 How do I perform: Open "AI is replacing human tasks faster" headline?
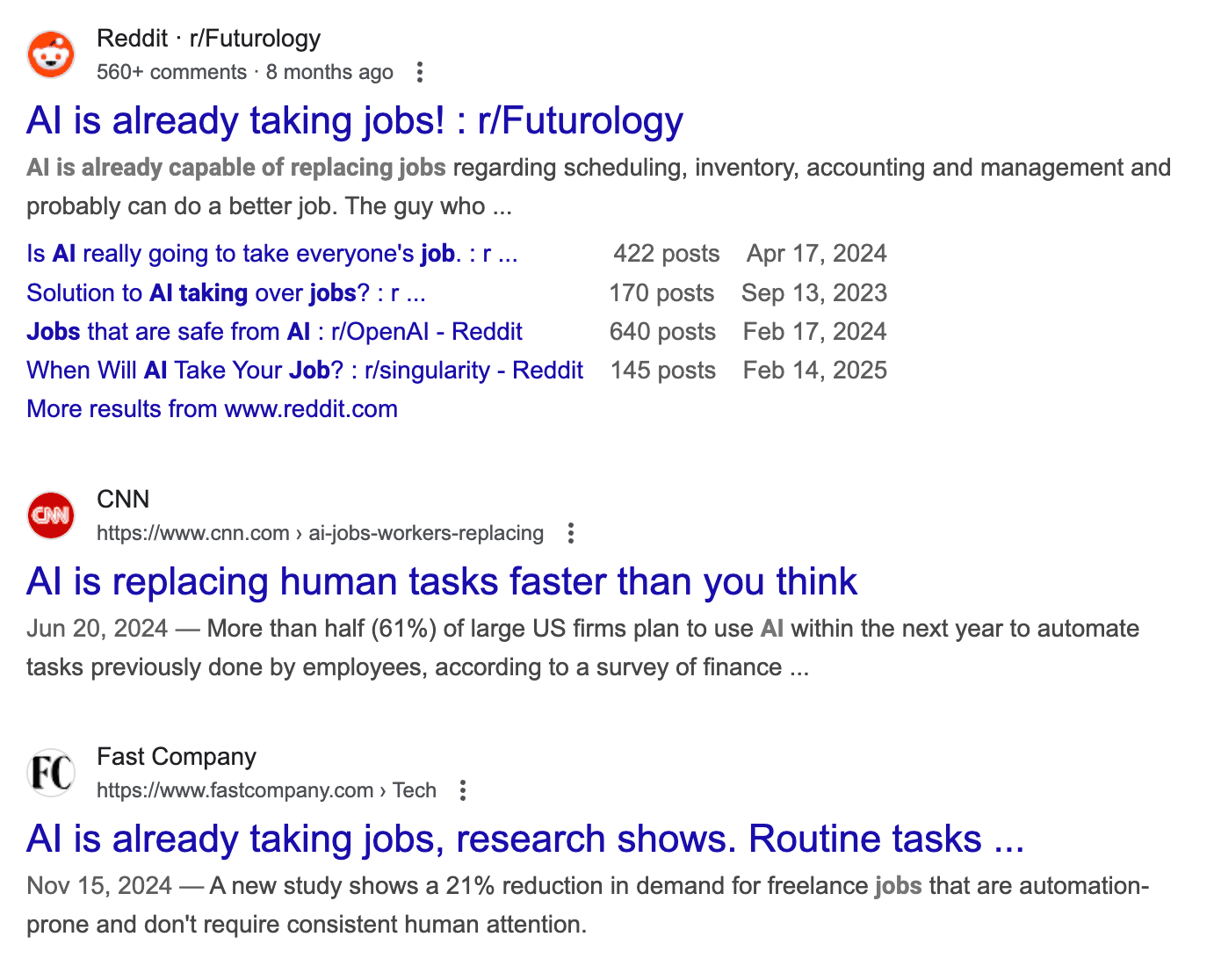[442, 581]
